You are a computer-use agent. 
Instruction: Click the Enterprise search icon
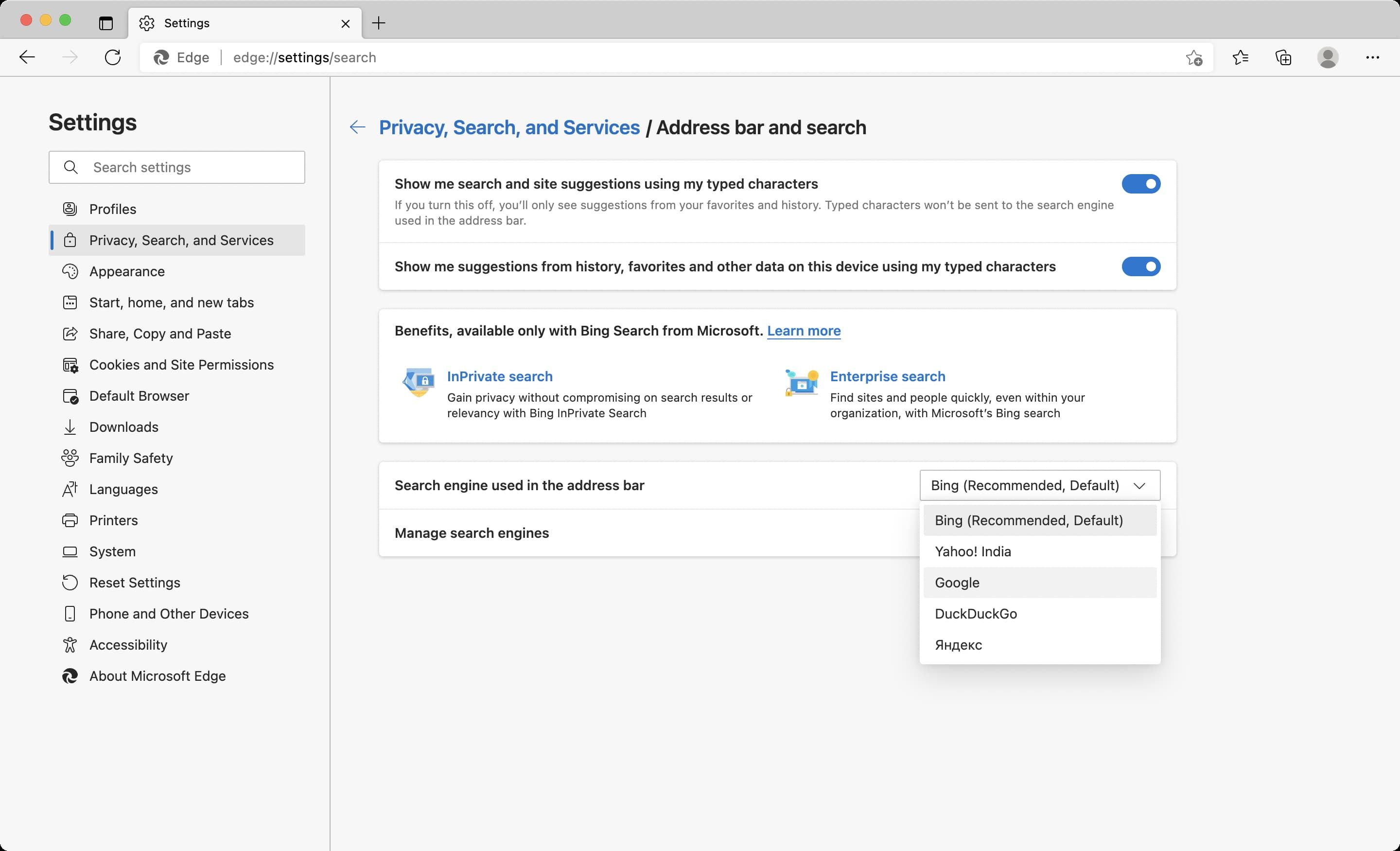802,382
